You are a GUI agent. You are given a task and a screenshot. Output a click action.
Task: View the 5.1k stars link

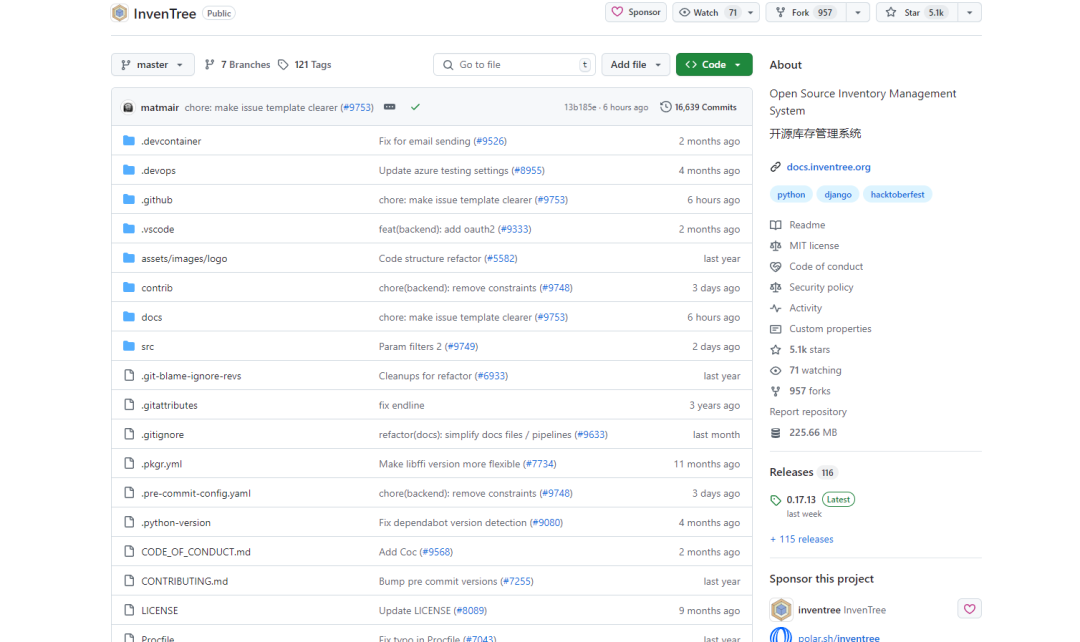tap(800, 349)
